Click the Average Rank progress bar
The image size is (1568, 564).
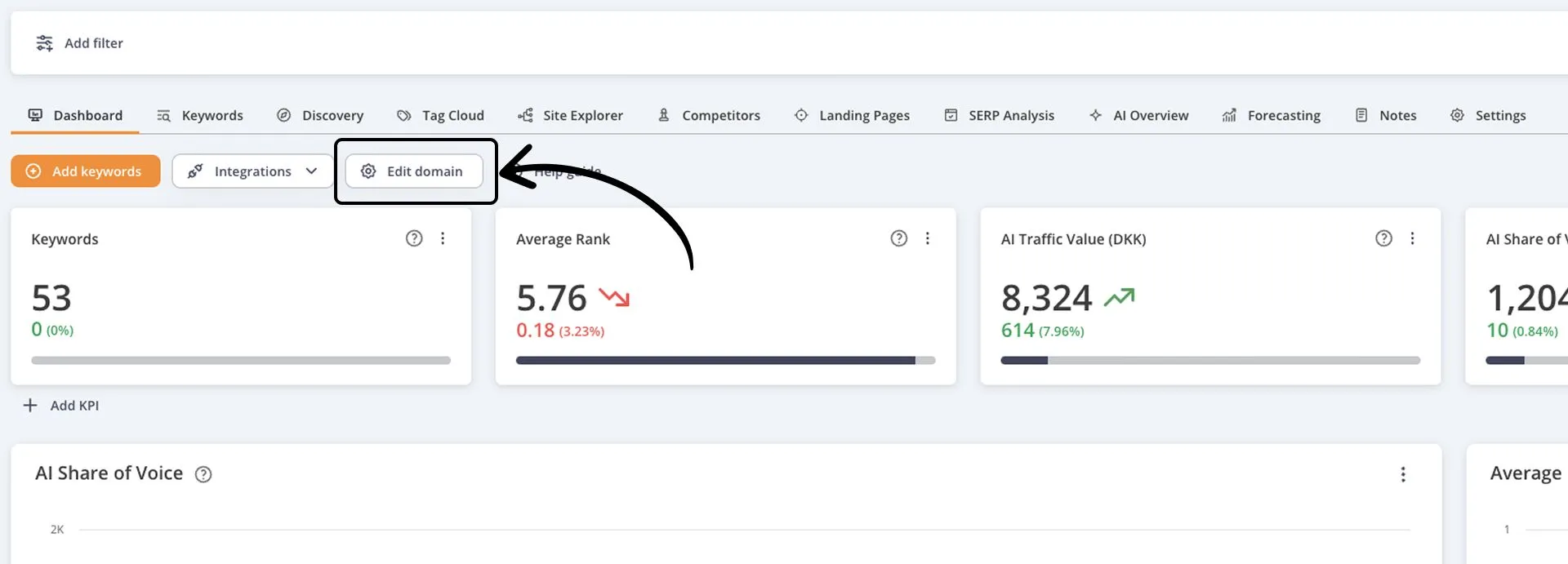[x=725, y=360]
